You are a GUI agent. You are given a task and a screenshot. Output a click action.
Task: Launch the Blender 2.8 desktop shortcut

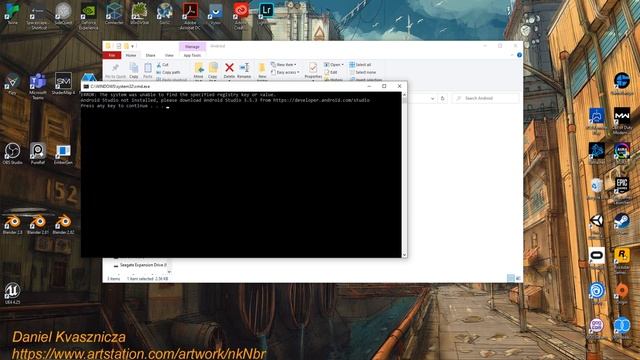point(12,224)
